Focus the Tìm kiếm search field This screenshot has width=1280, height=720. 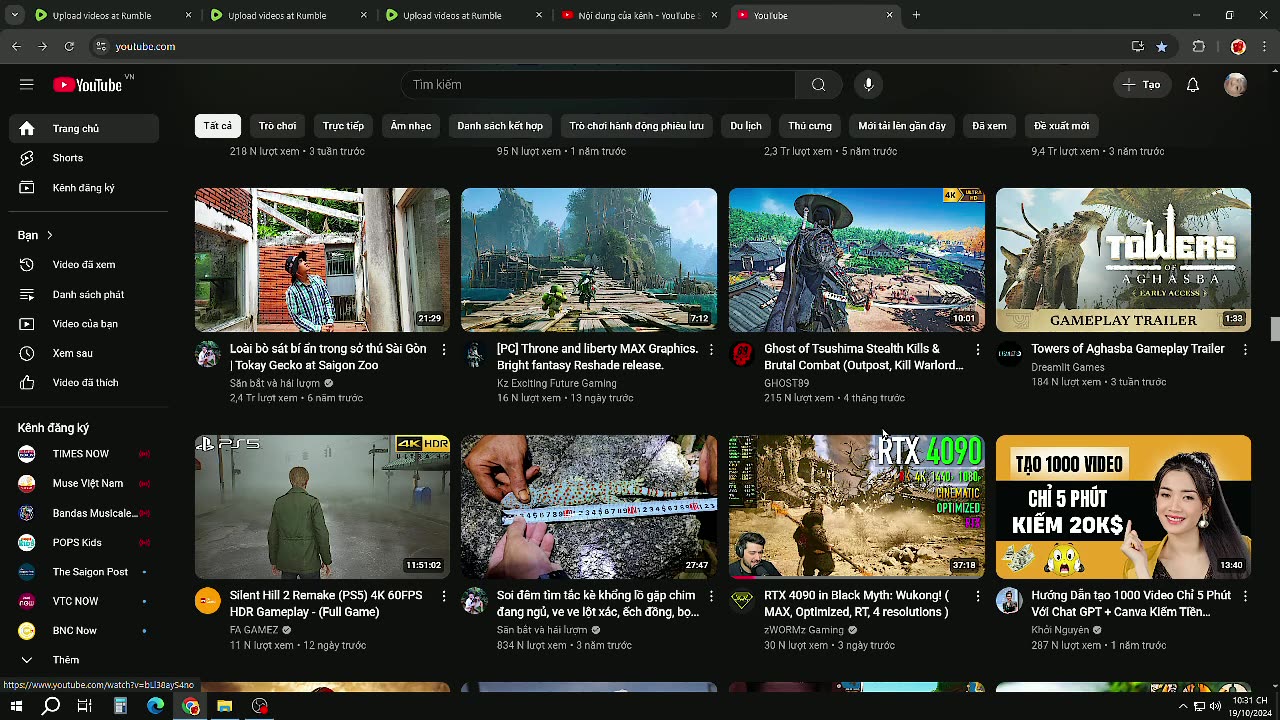pos(598,85)
